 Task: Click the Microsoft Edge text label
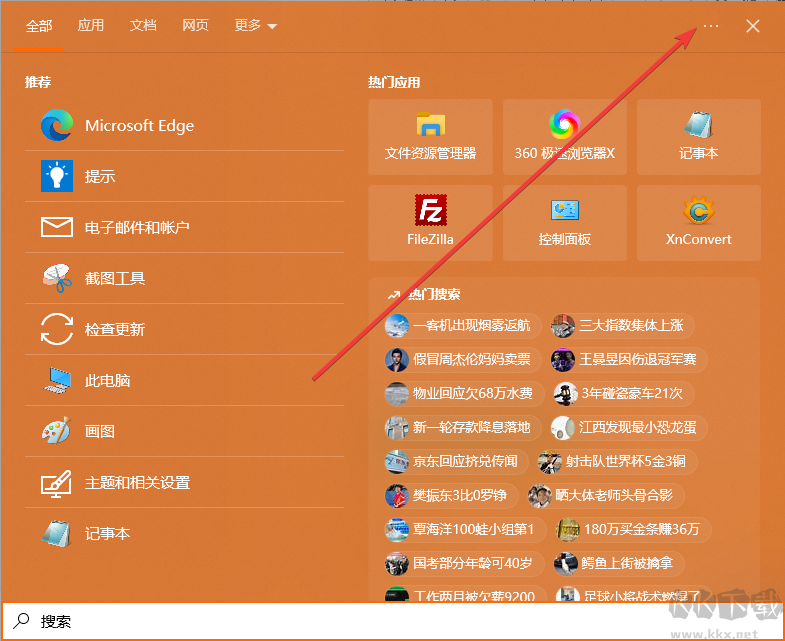[x=139, y=126]
